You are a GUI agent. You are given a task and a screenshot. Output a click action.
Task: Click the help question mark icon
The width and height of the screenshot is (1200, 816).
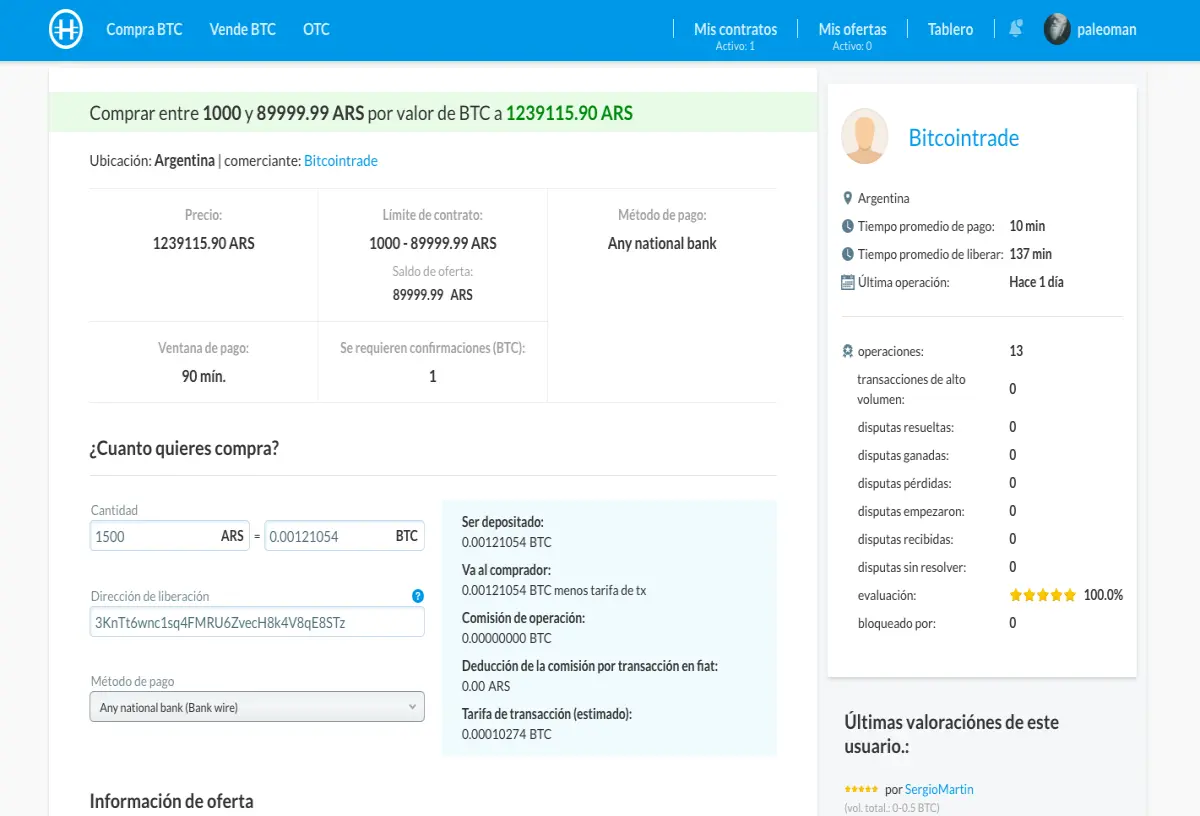pyautogui.click(x=418, y=596)
